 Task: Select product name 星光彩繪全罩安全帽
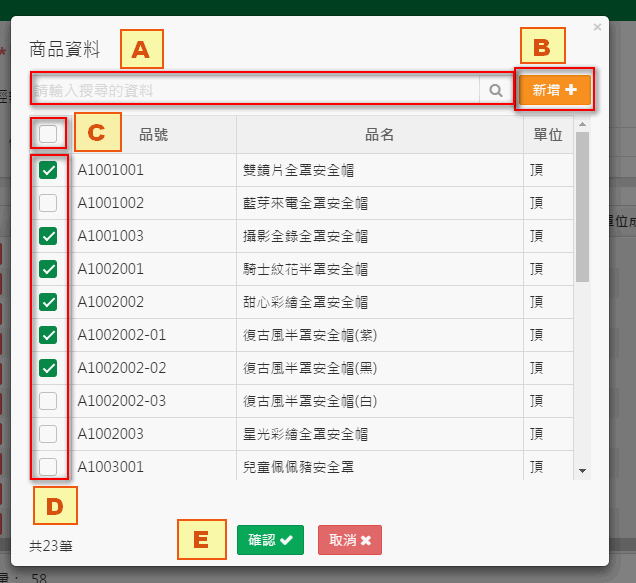(305, 435)
